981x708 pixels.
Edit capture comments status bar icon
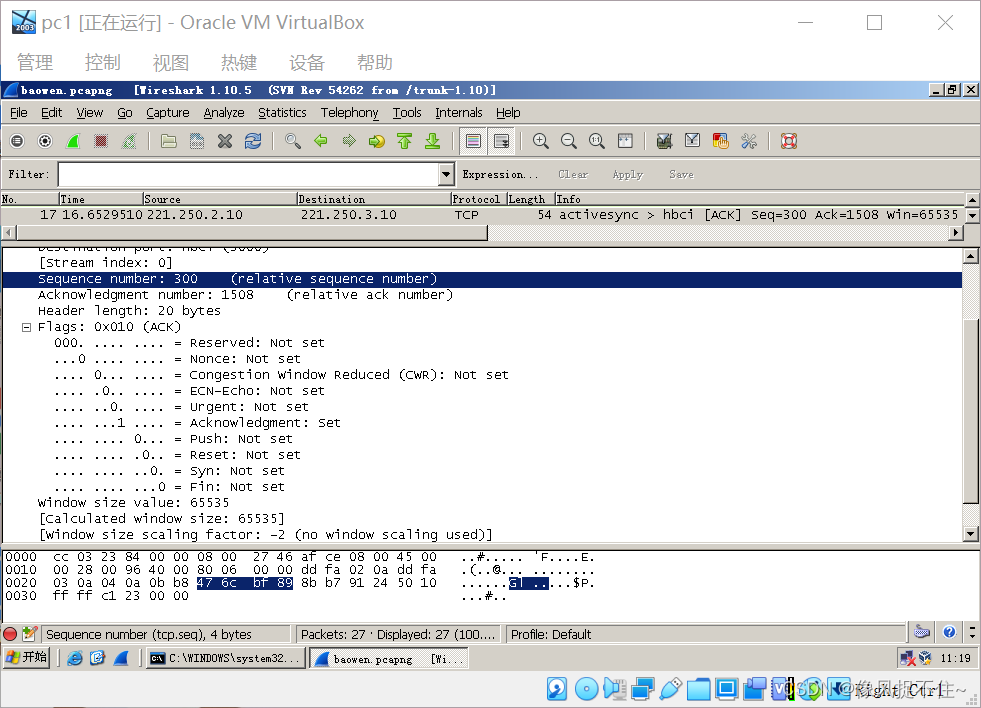[29, 634]
